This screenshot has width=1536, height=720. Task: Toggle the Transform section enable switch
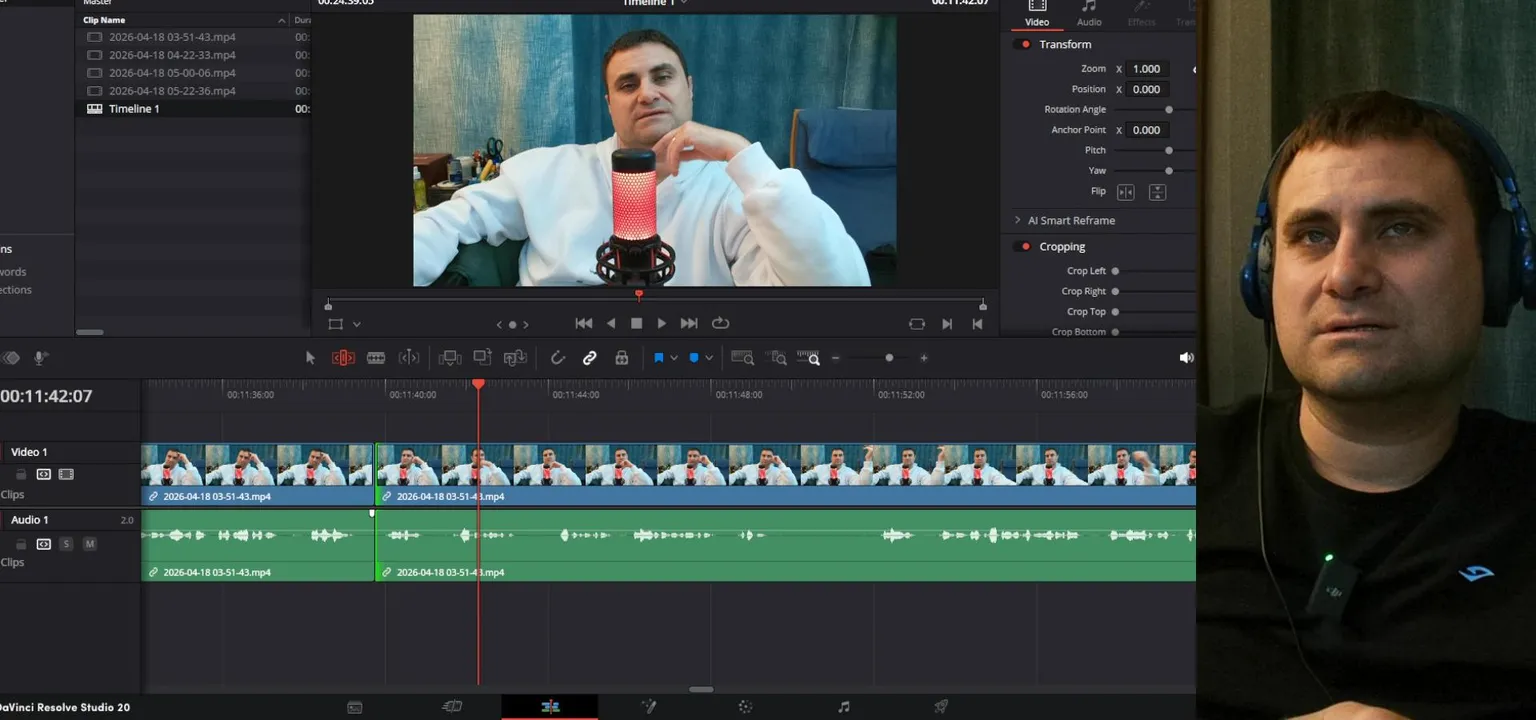coord(1022,45)
